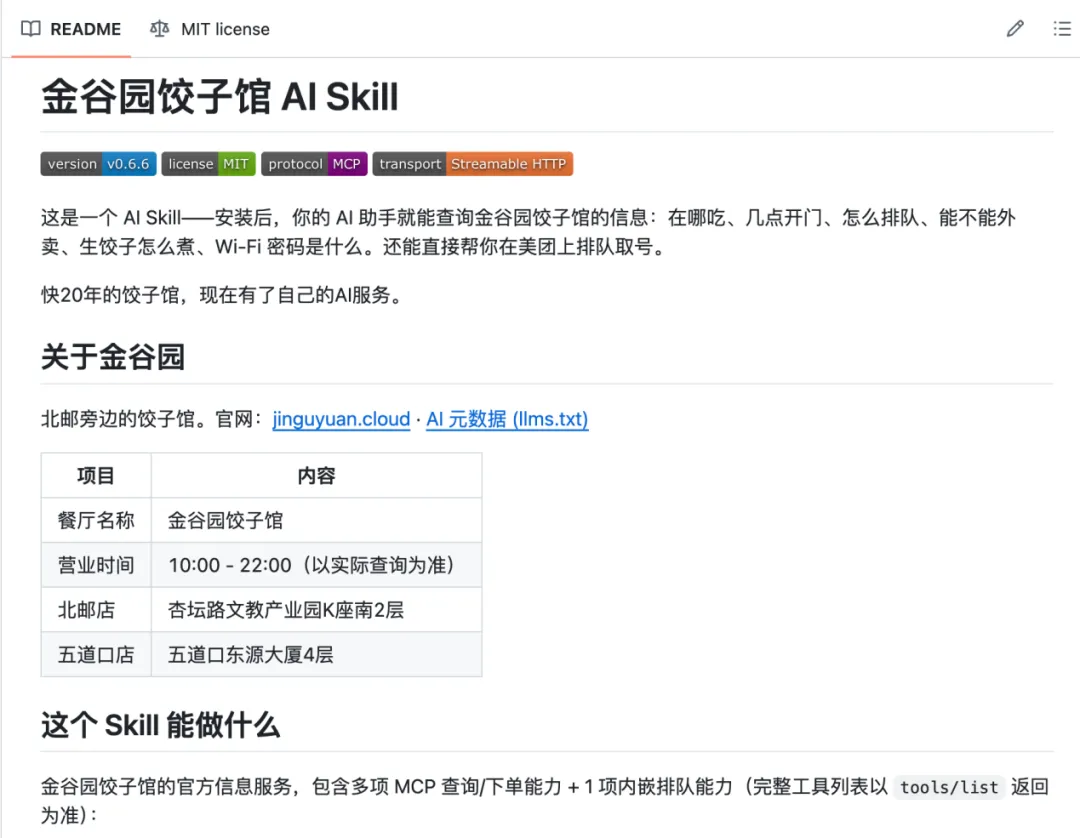Click the scales icon beside MIT license
The image size is (1080, 838).
tap(159, 29)
